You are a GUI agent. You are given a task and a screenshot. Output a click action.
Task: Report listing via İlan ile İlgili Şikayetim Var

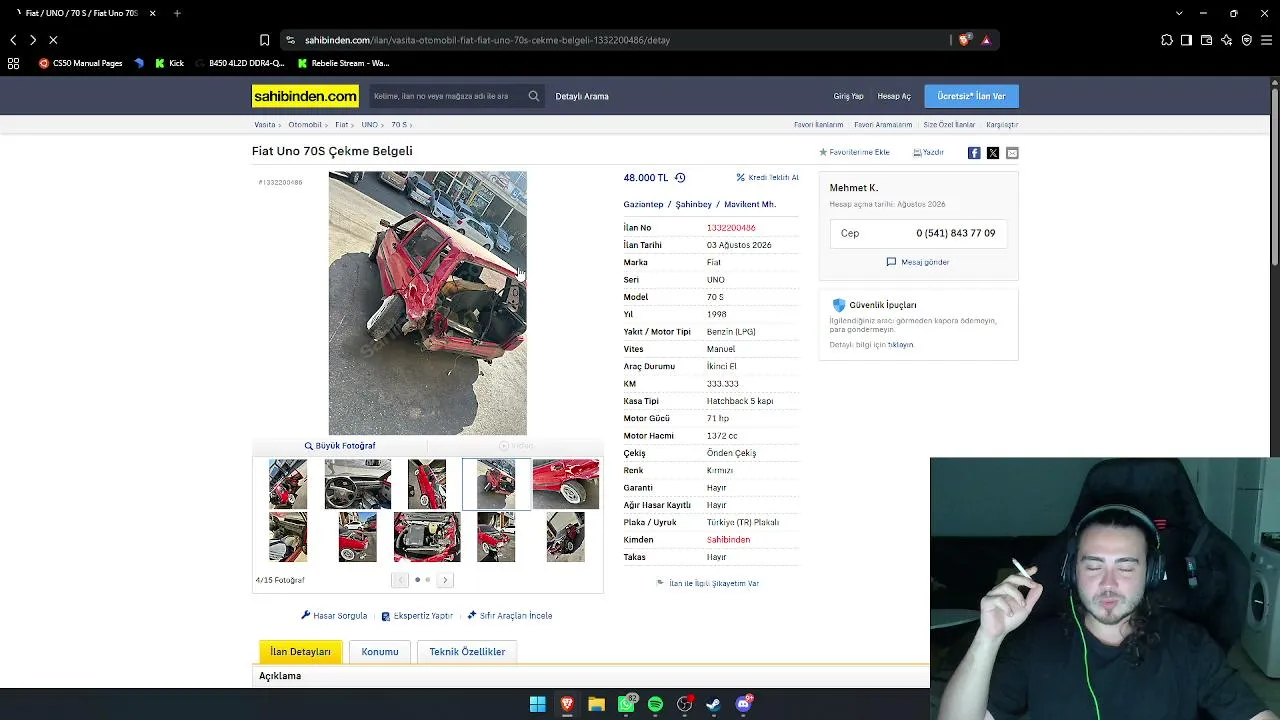click(x=708, y=583)
